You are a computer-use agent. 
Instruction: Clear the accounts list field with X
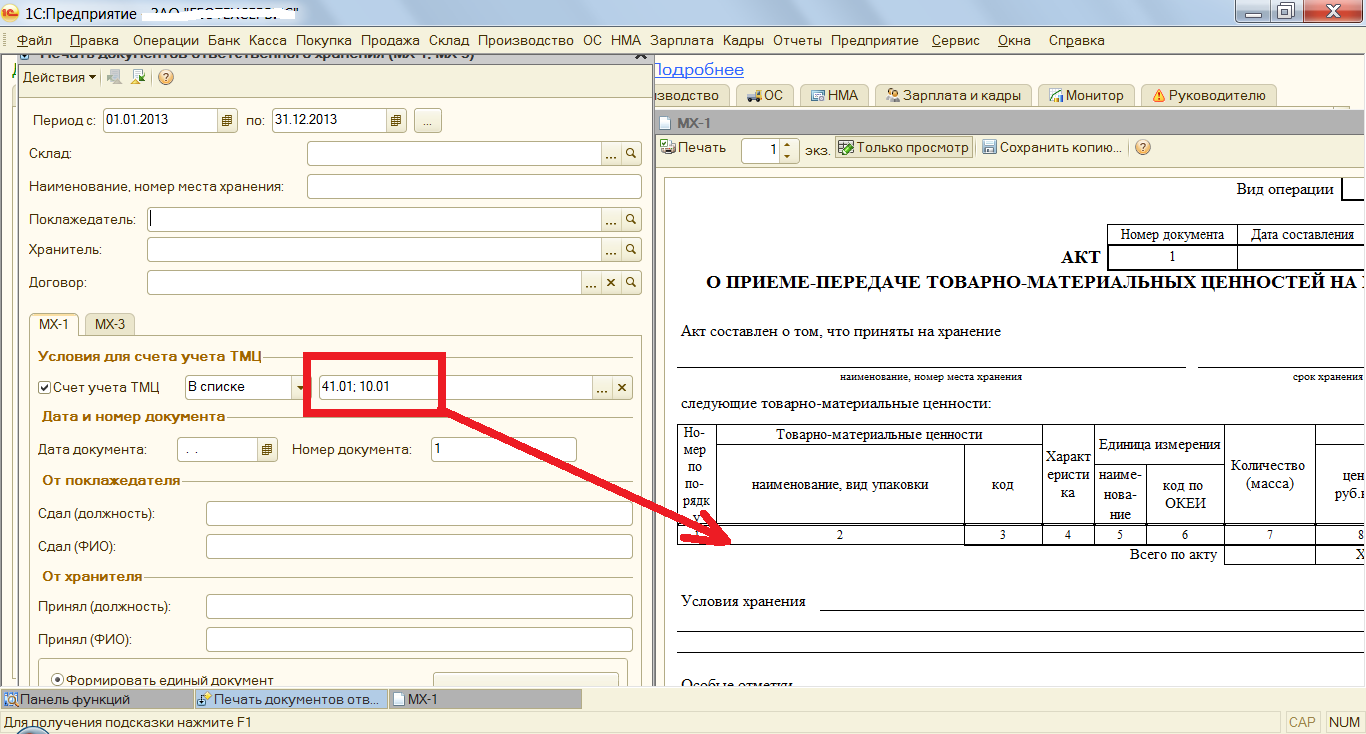click(622, 388)
